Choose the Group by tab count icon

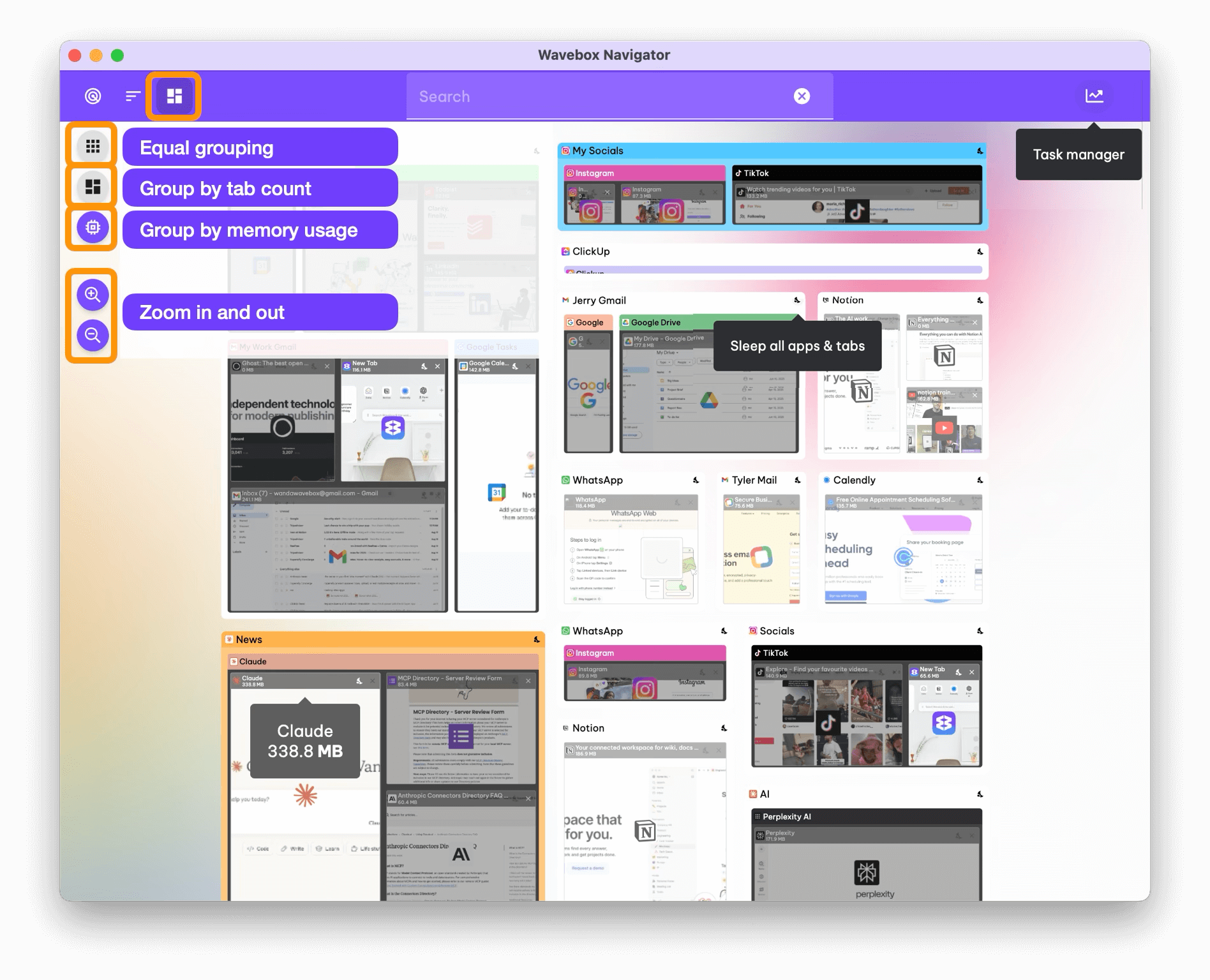[93, 187]
